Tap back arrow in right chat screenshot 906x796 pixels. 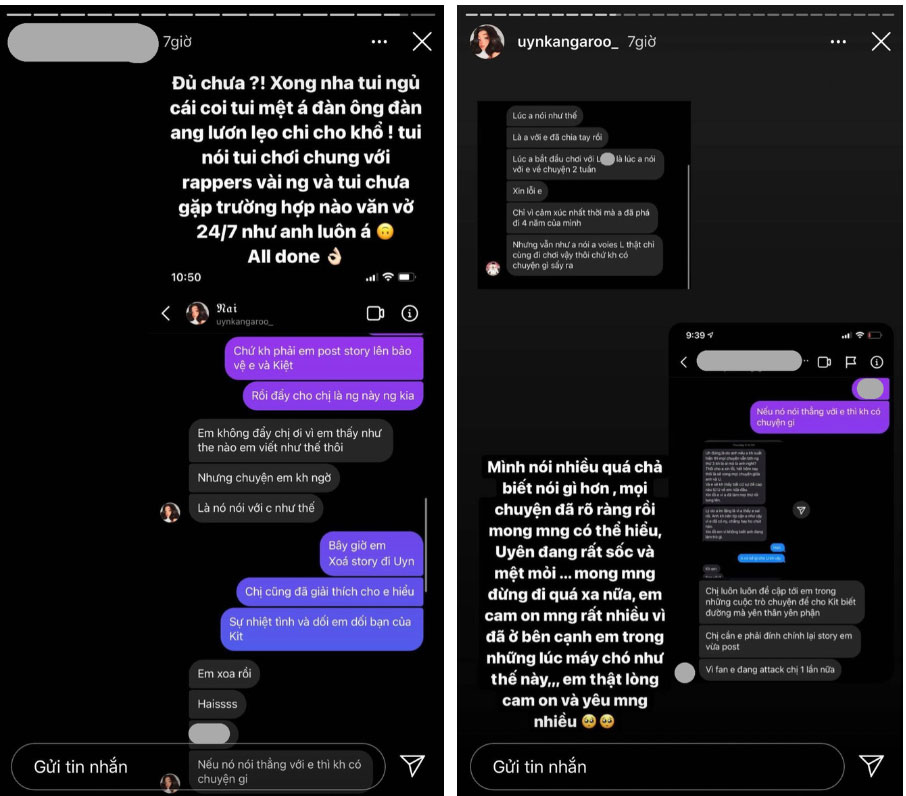tap(684, 362)
